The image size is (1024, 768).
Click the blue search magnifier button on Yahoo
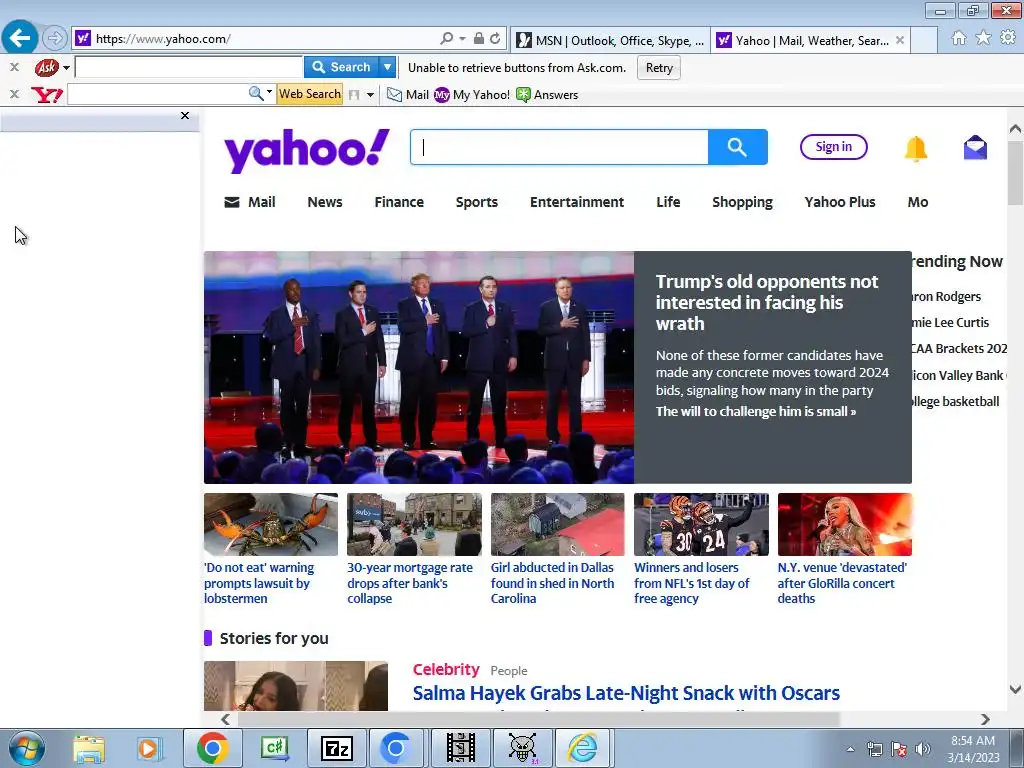(x=737, y=147)
